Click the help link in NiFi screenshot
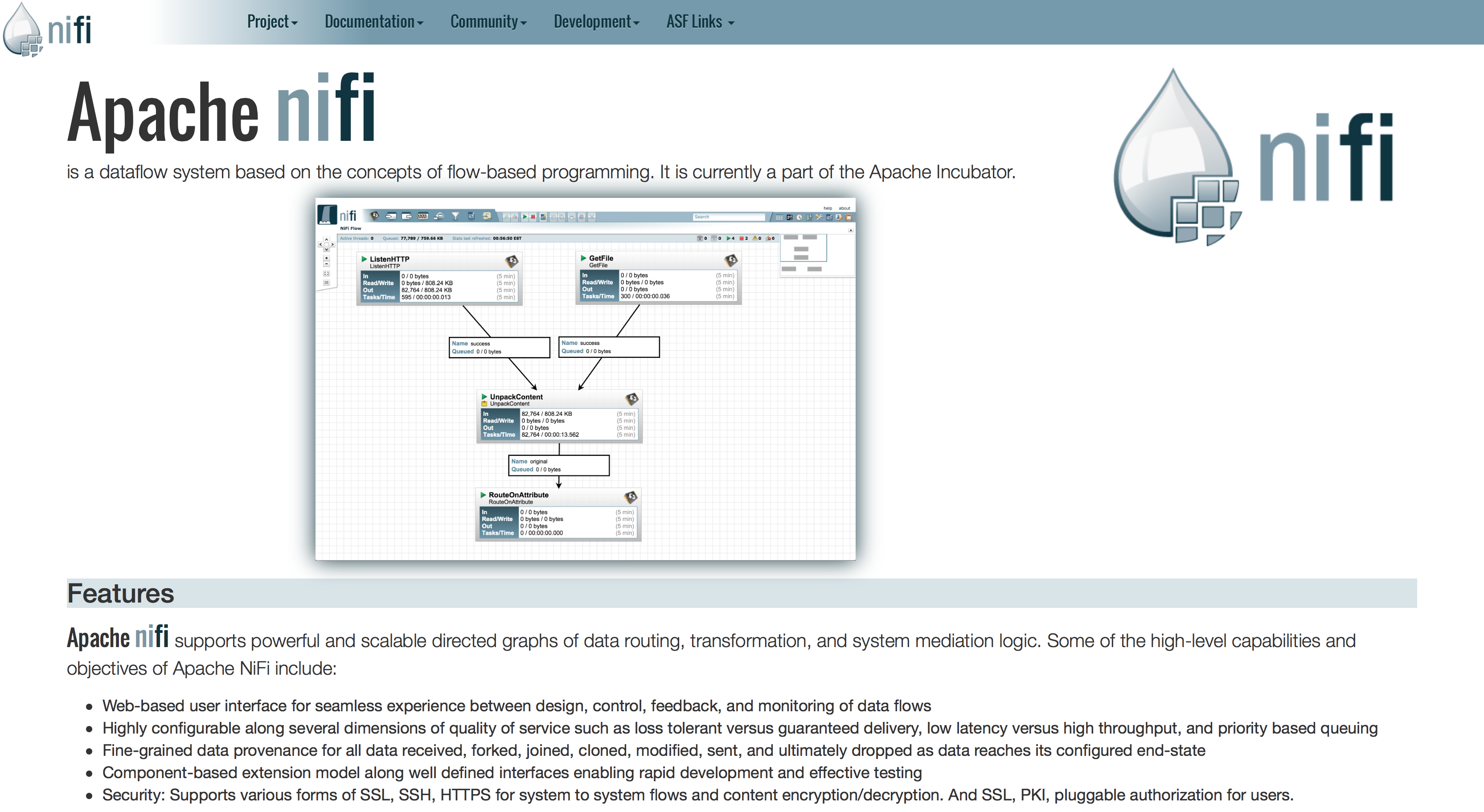Screen dimensions: 1484x812 (x=827, y=208)
